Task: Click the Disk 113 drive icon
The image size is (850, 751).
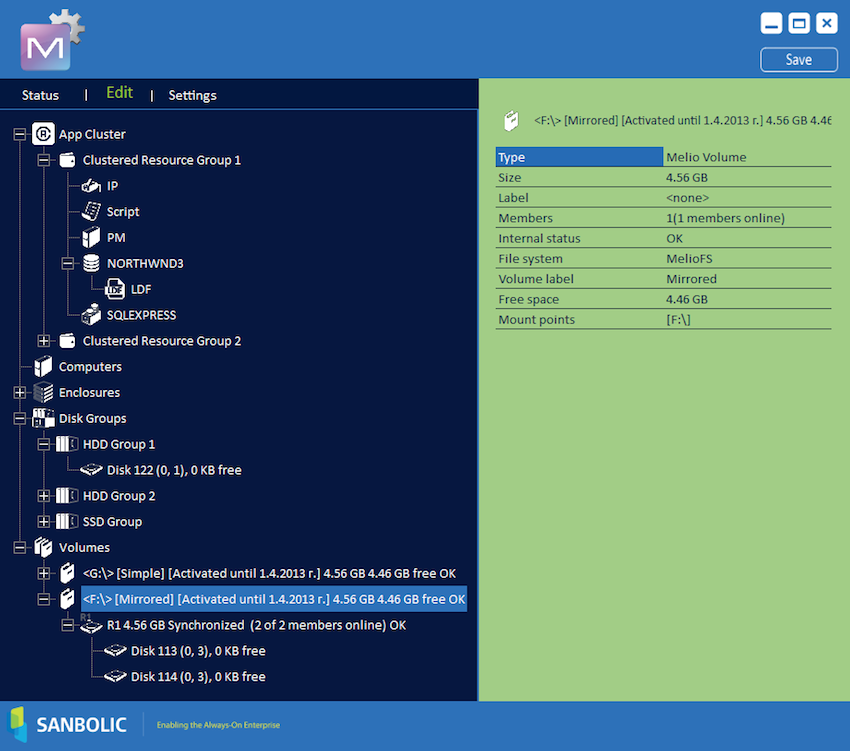Action: (x=115, y=651)
